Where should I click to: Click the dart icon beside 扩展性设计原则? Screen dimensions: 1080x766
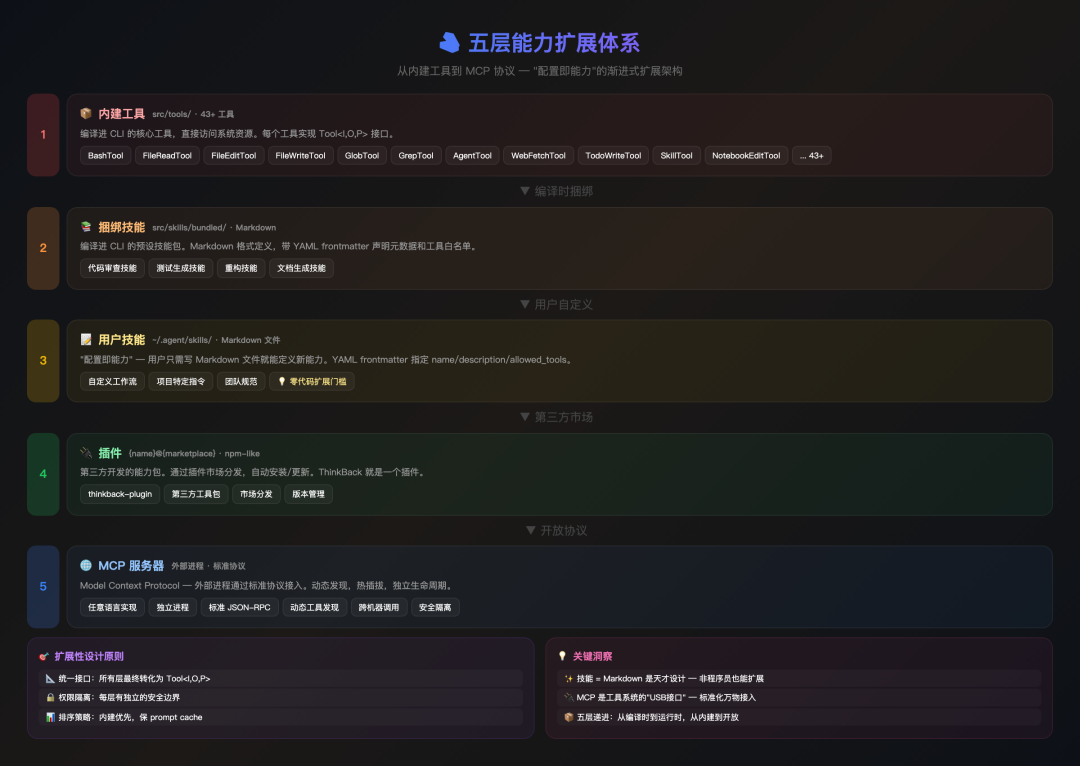(43, 654)
